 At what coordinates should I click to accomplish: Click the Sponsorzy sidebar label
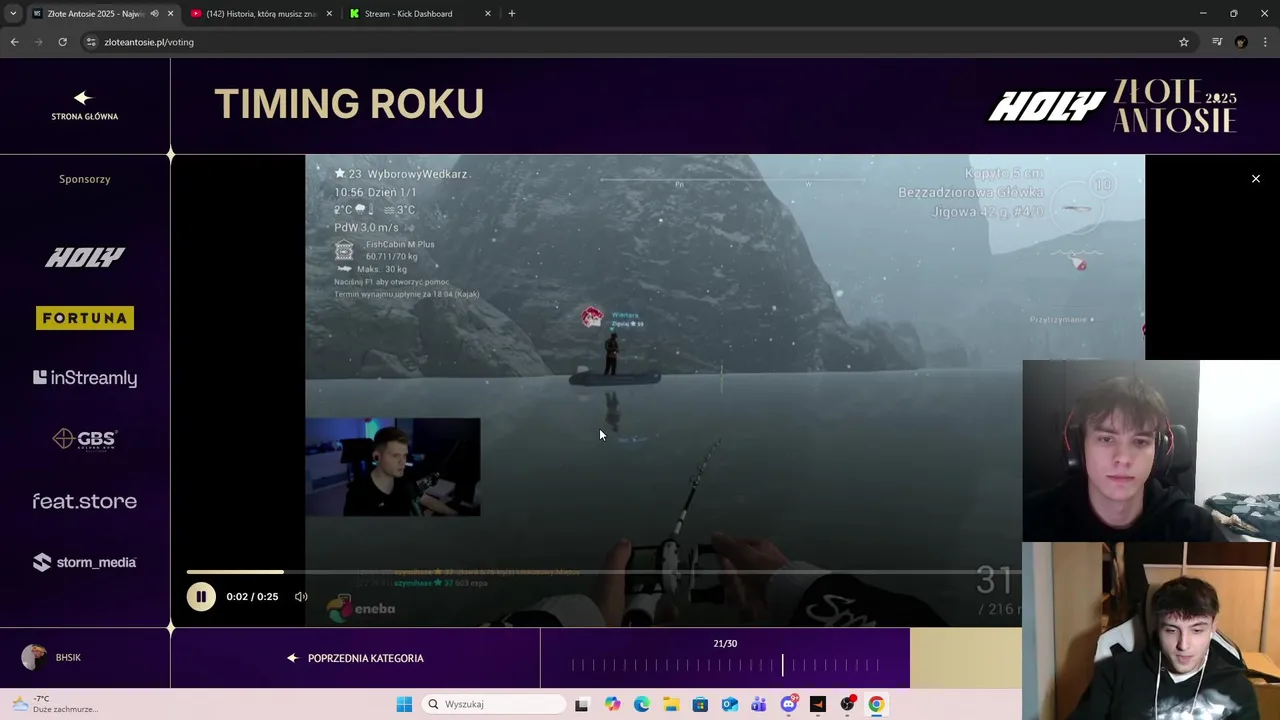(85, 179)
